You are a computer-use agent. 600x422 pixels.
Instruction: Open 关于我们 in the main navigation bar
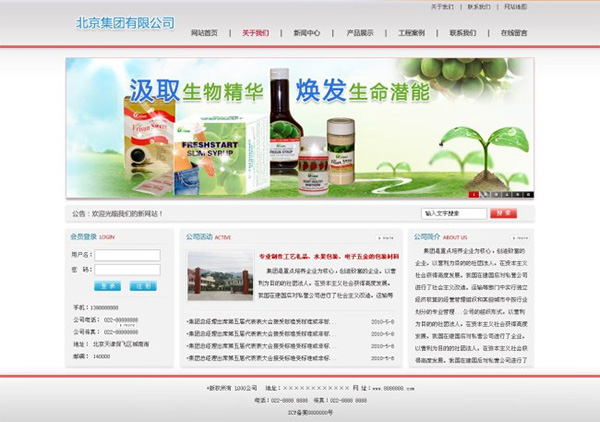click(256, 33)
